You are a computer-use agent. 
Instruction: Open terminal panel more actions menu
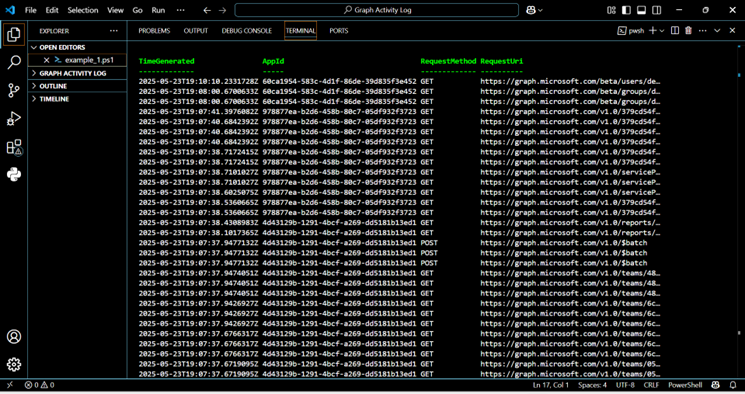pyautogui.click(x=703, y=30)
